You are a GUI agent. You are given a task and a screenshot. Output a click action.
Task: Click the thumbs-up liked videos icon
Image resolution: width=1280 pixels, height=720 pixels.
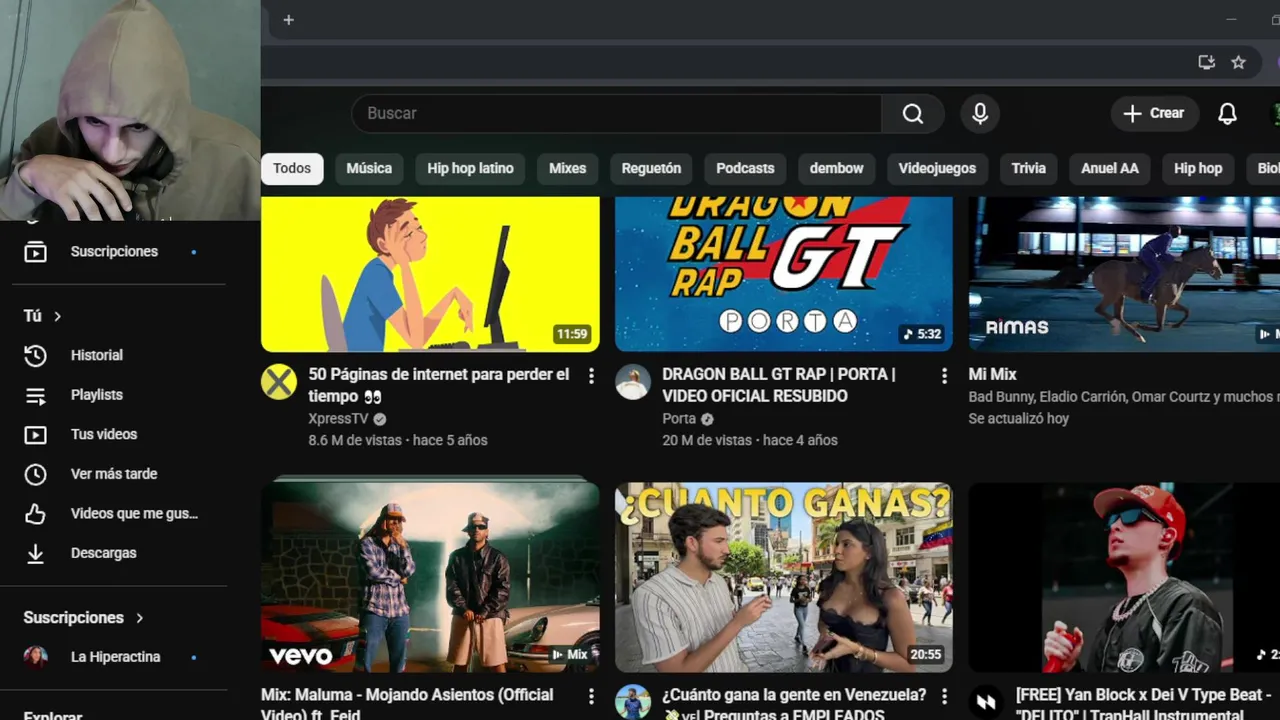click(35, 513)
